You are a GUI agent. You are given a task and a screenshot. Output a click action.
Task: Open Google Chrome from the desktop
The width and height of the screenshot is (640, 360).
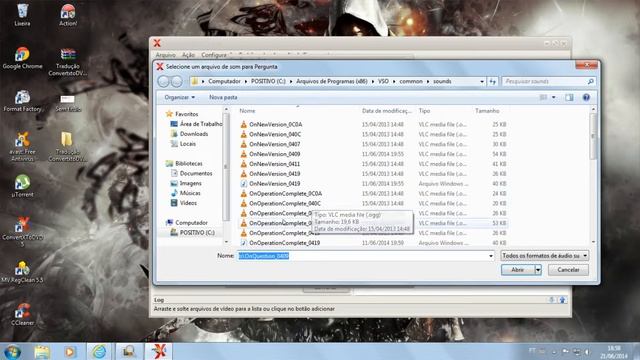(22, 58)
